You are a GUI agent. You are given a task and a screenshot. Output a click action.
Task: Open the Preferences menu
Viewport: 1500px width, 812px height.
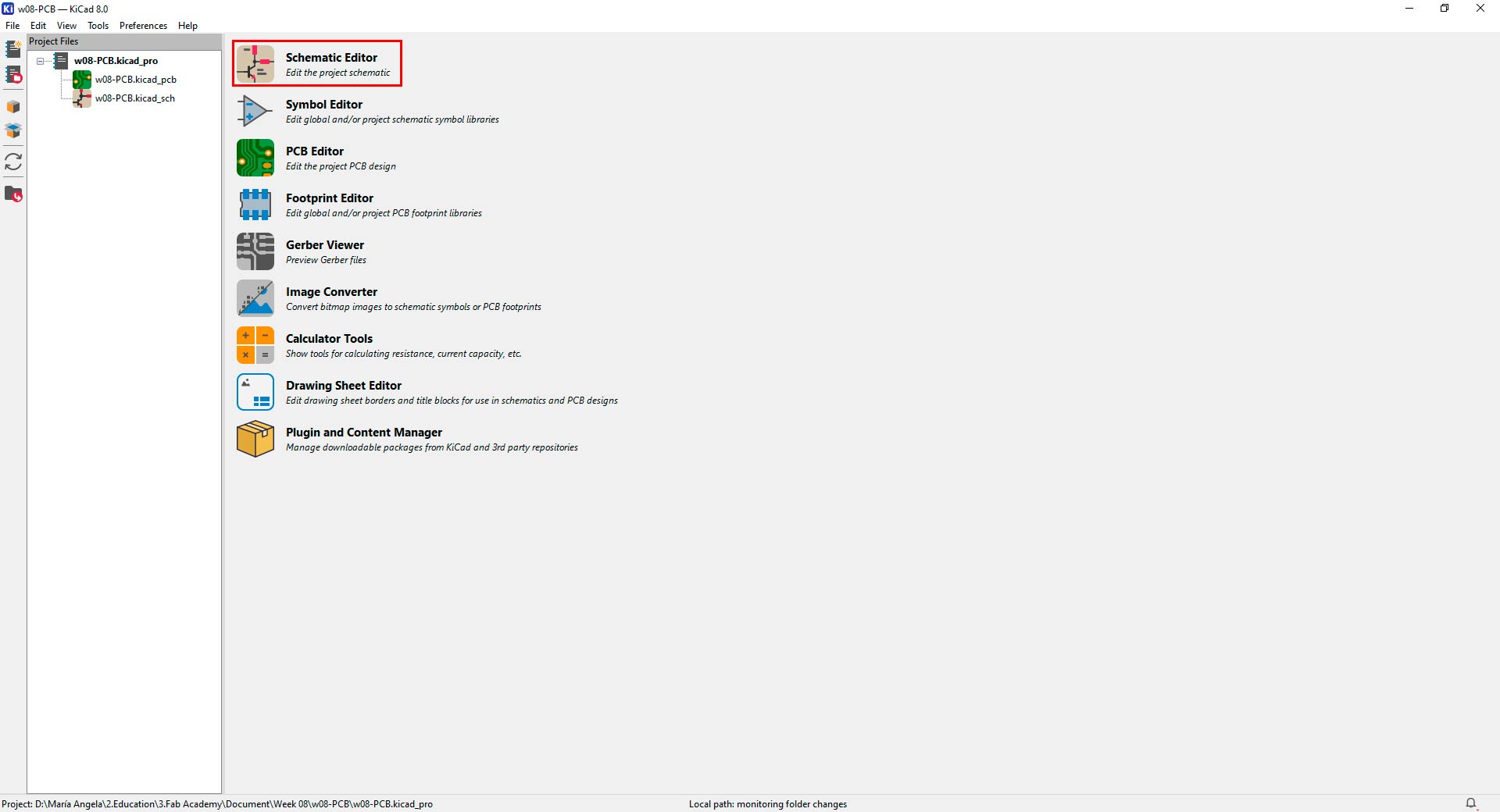(x=143, y=26)
